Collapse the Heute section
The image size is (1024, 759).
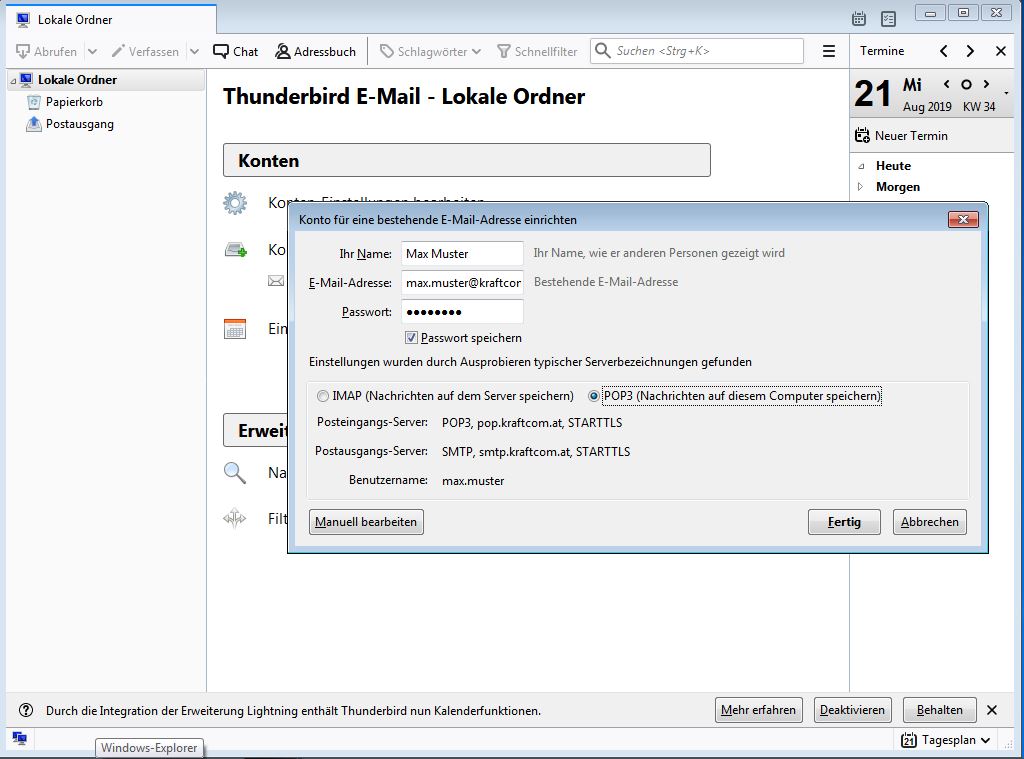(x=861, y=167)
